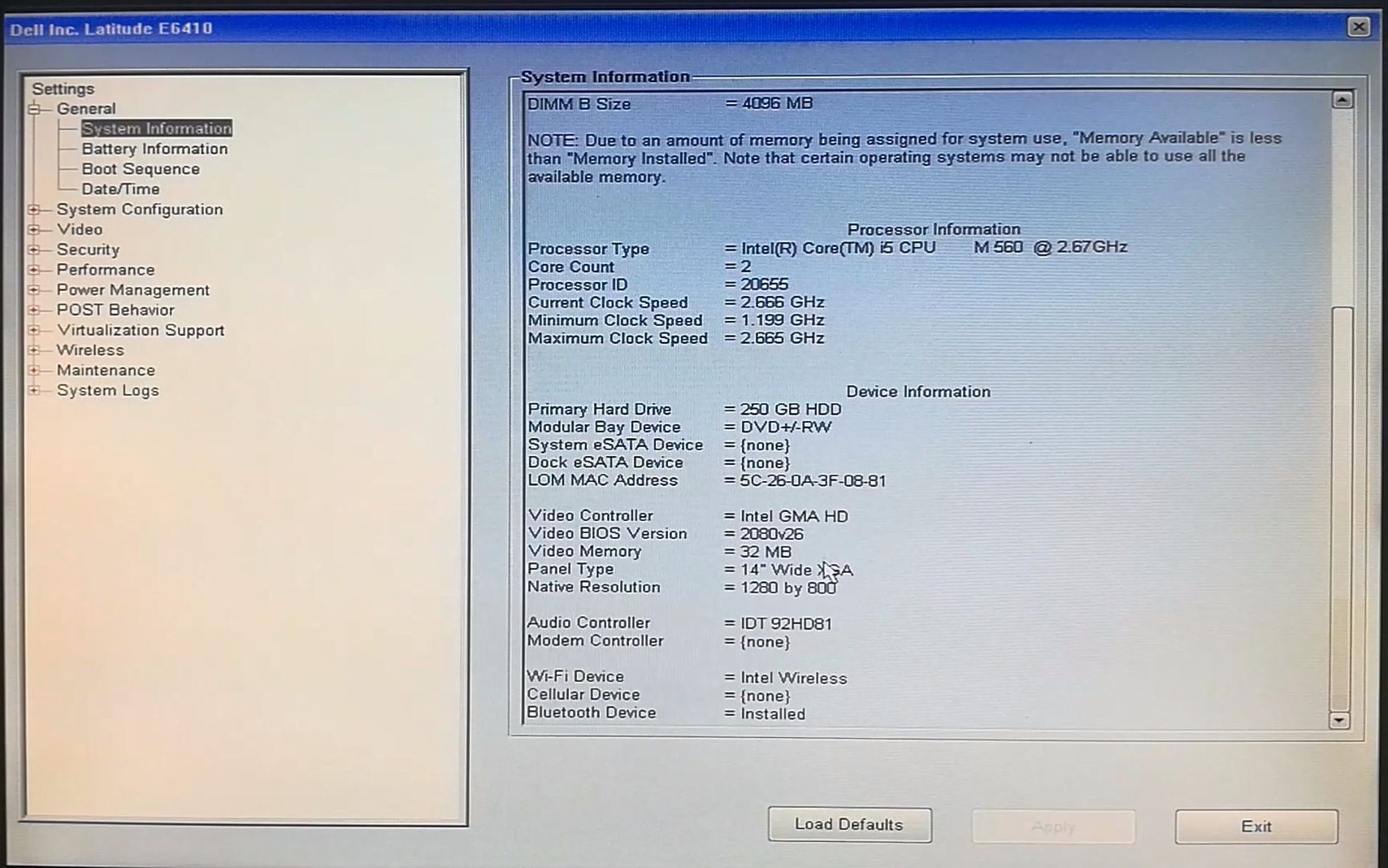Select the Power Management label

pos(133,290)
